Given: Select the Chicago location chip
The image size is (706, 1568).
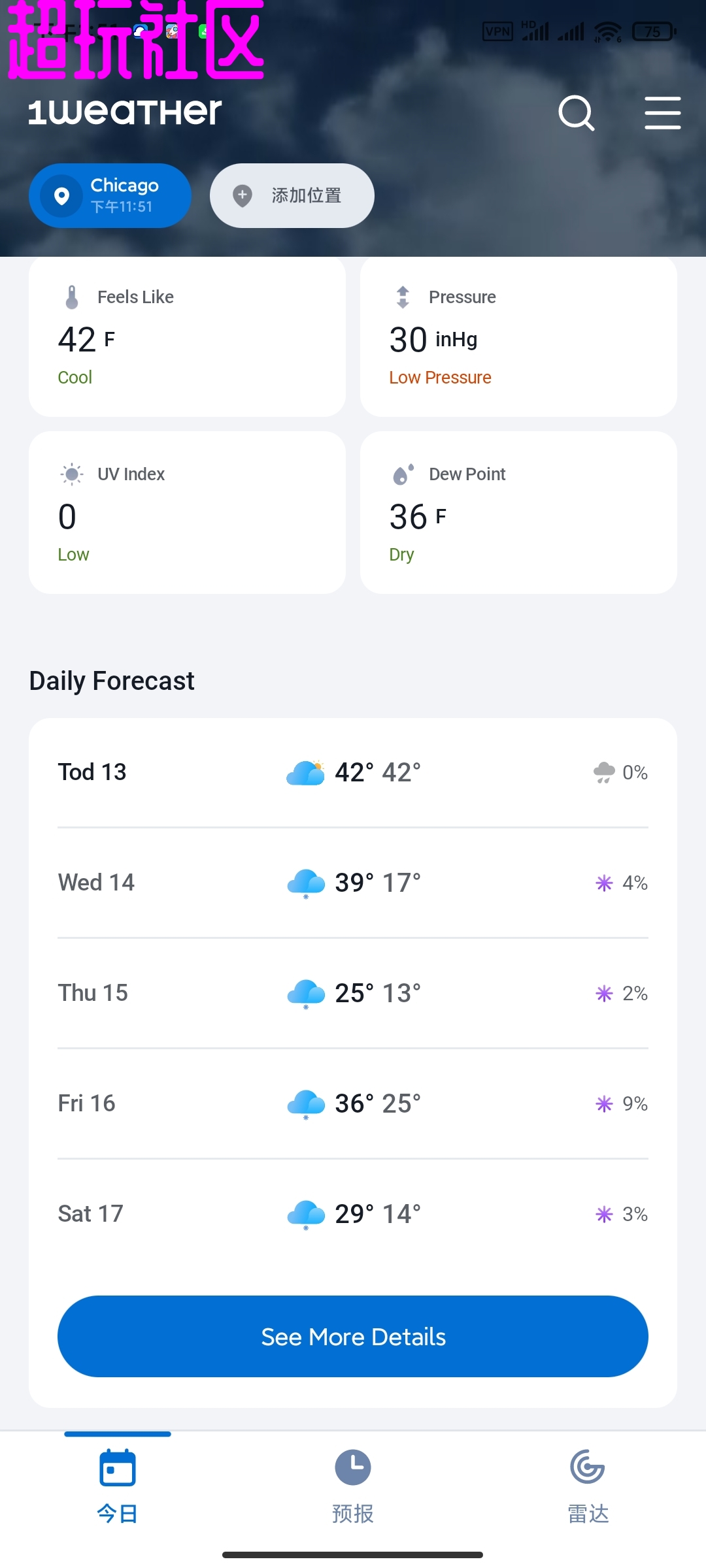Looking at the screenshot, I should coord(110,195).
